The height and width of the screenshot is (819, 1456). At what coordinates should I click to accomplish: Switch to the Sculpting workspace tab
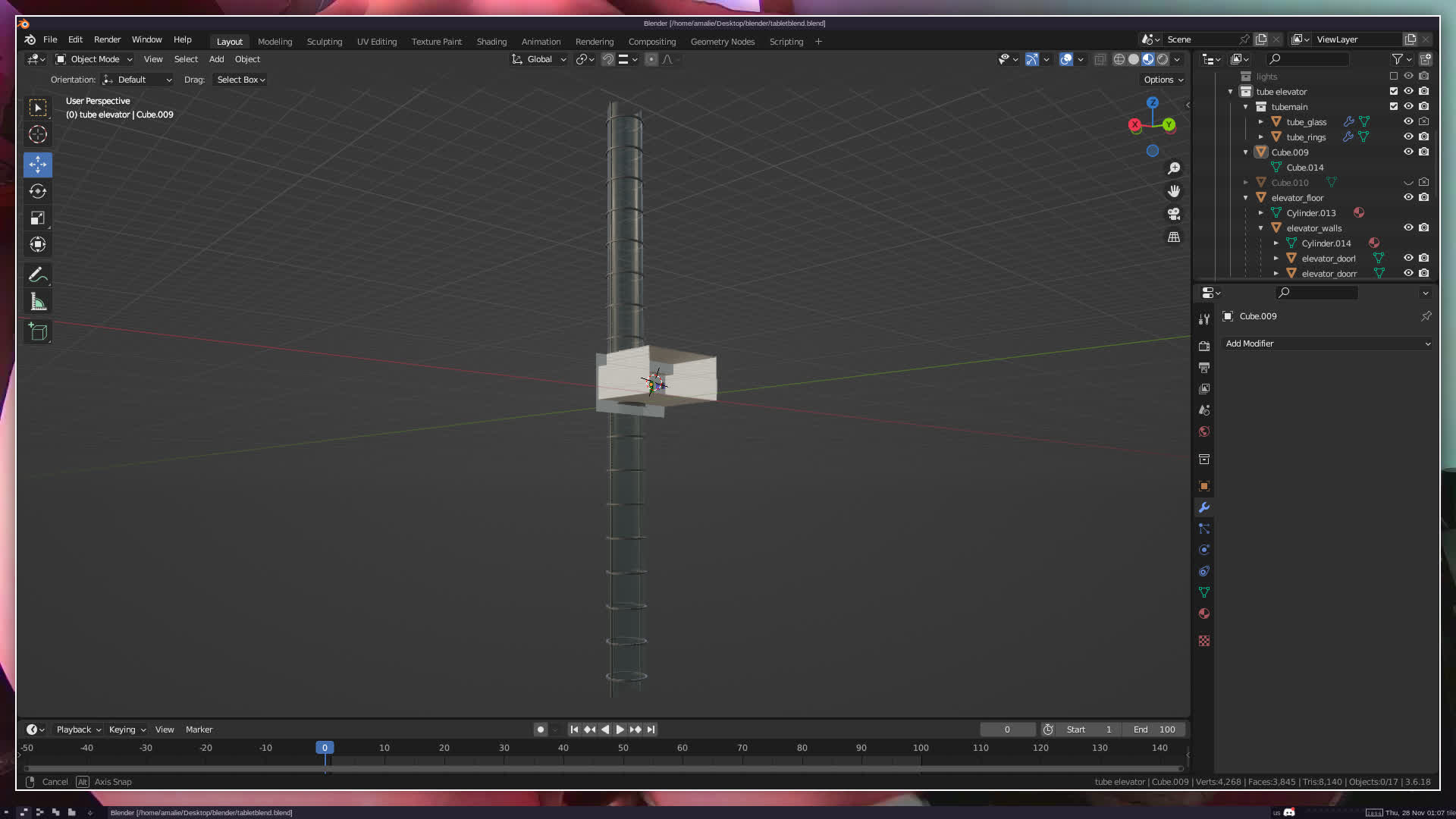[324, 42]
